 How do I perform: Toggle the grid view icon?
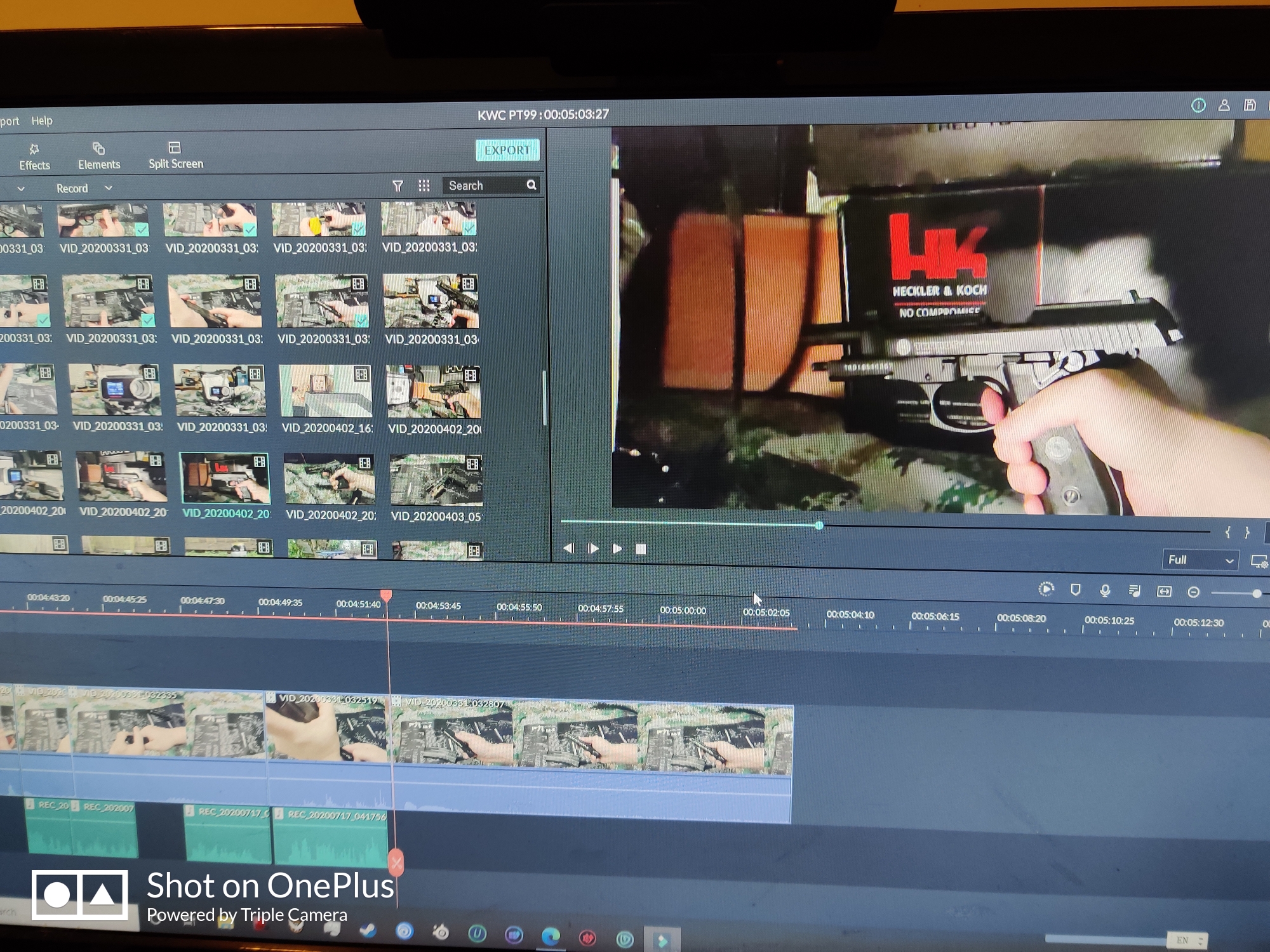pos(424,185)
